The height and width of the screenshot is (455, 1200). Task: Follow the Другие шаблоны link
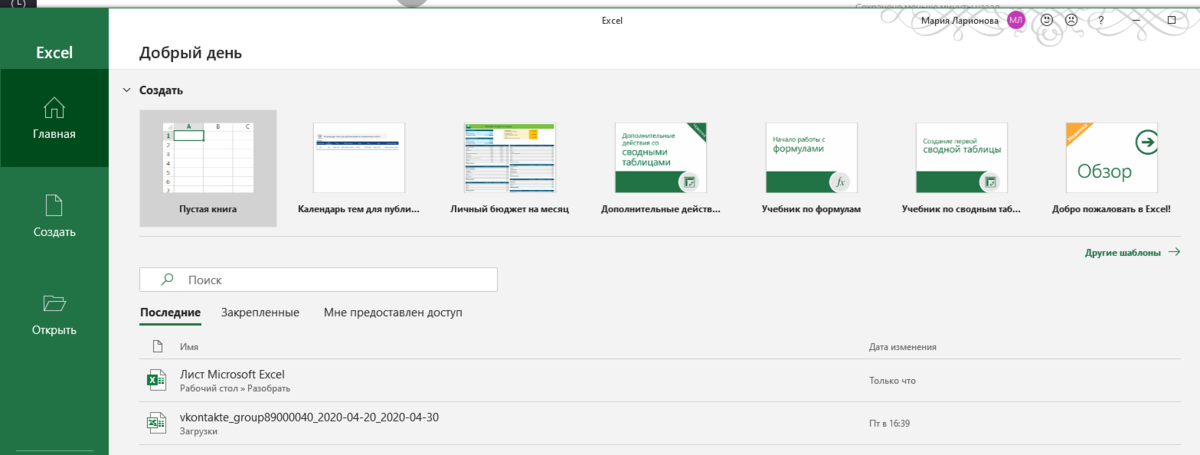[1132, 253]
